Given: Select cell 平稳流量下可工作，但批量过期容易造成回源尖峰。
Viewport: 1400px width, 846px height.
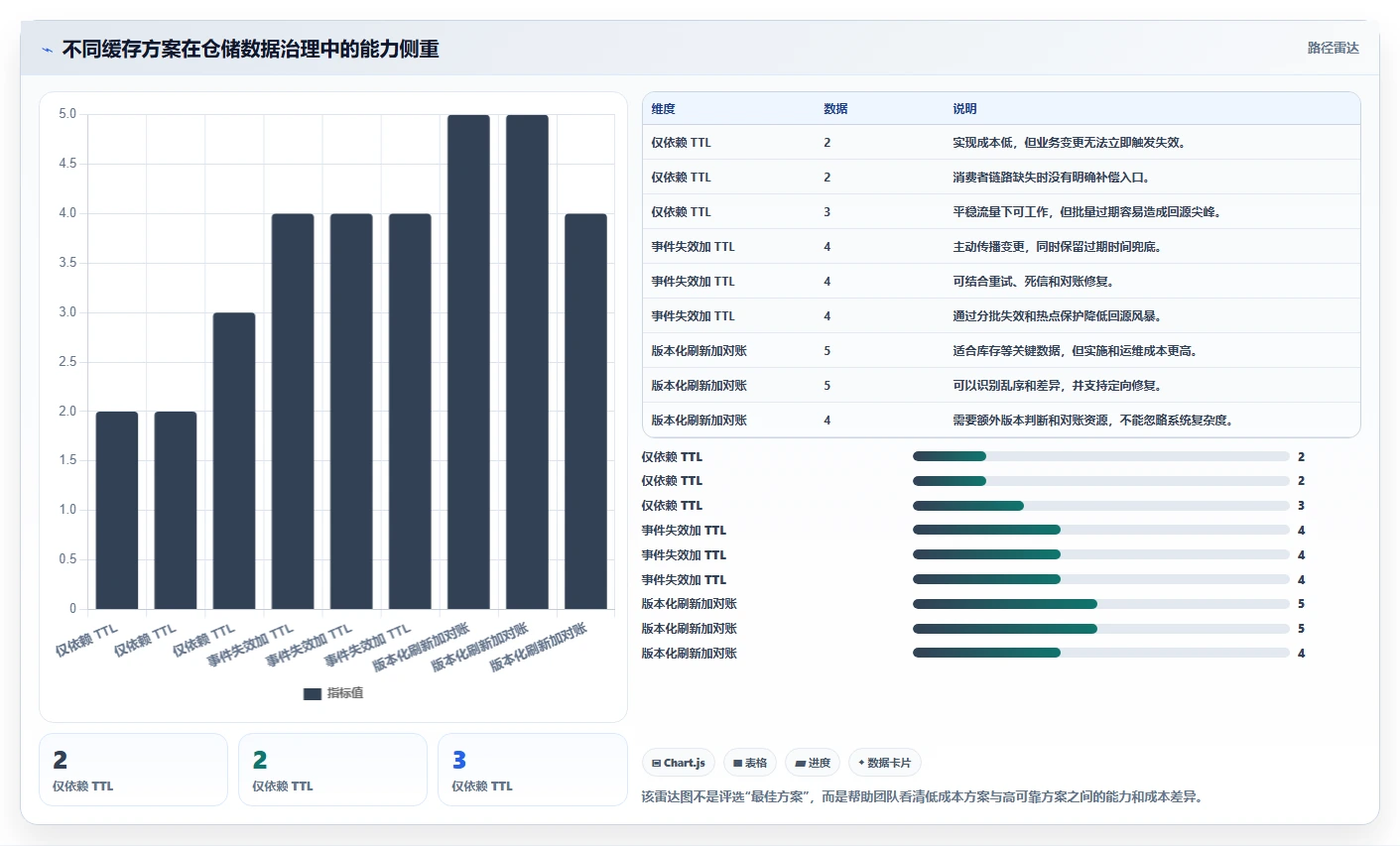Looking at the screenshot, I should 1087,212.
